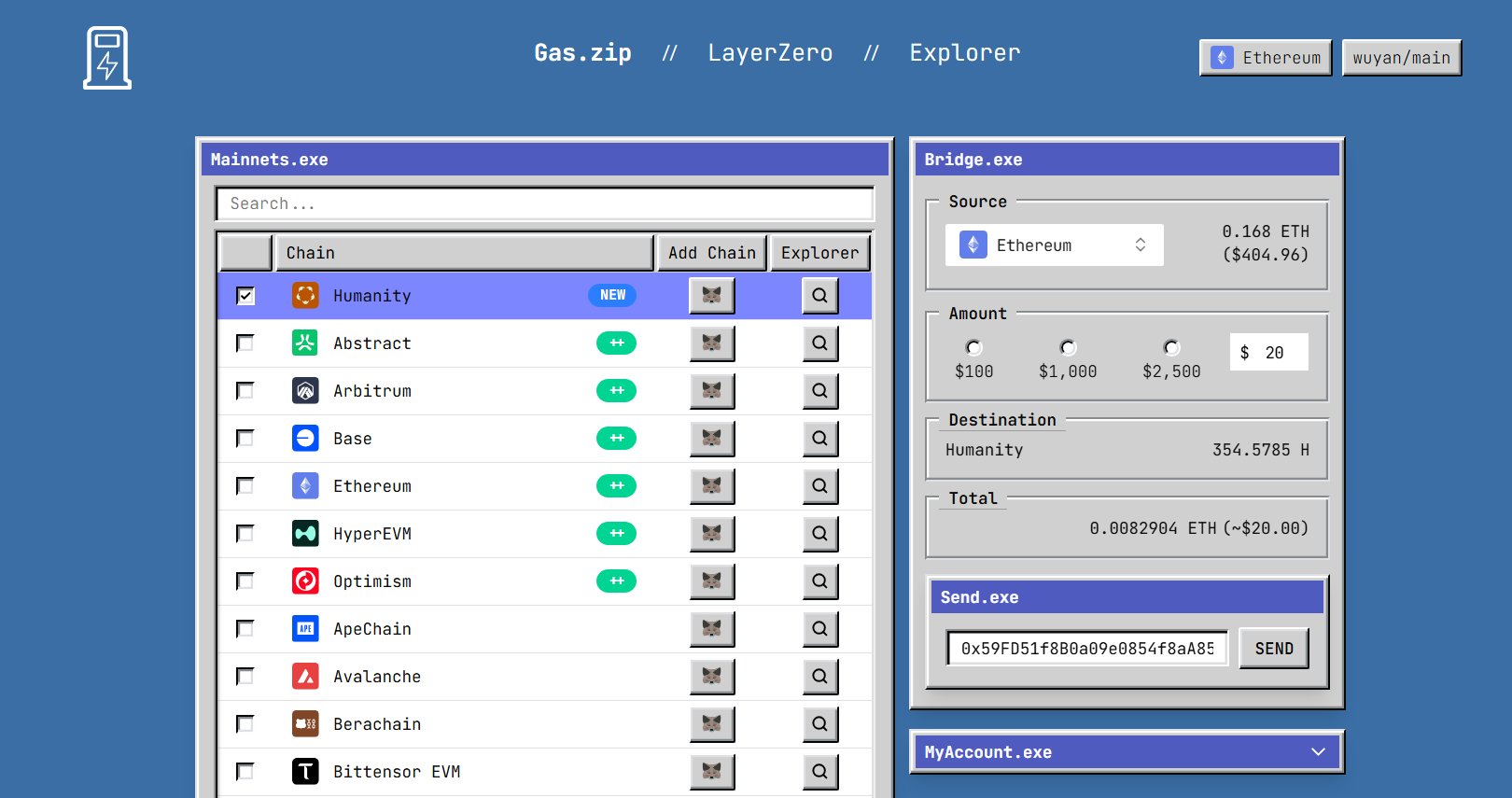Check the Berachain checkbox
This screenshot has width=1512, height=798.
tap(245, 724)
